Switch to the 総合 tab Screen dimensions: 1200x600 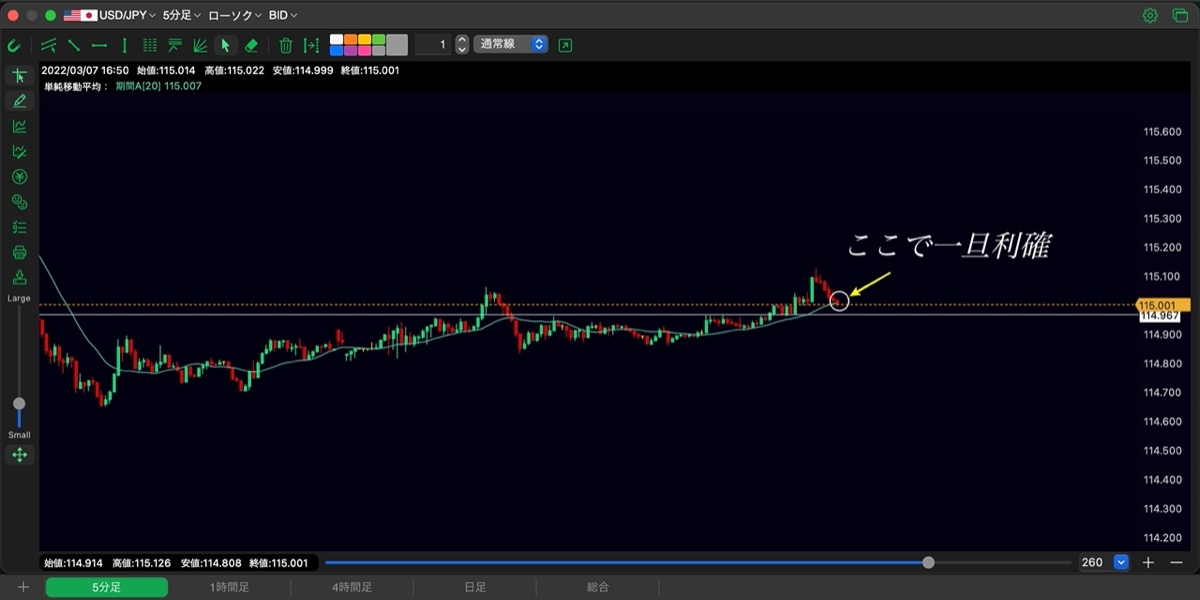[x=598, y=587]
